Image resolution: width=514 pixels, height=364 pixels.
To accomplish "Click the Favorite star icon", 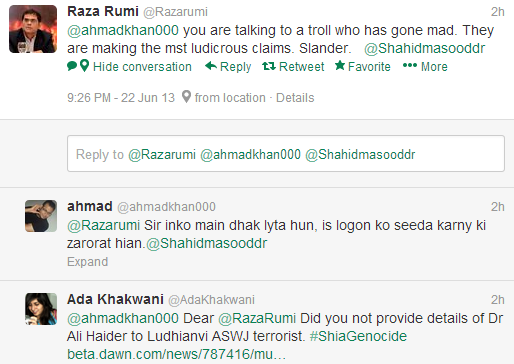I will click(340, 65).
